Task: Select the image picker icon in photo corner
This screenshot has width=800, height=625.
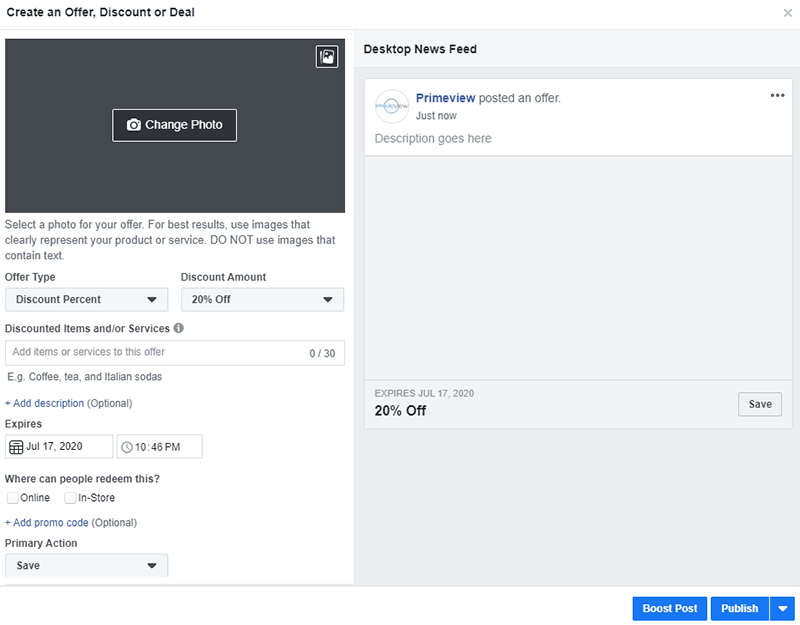Action: coord(326,56)
